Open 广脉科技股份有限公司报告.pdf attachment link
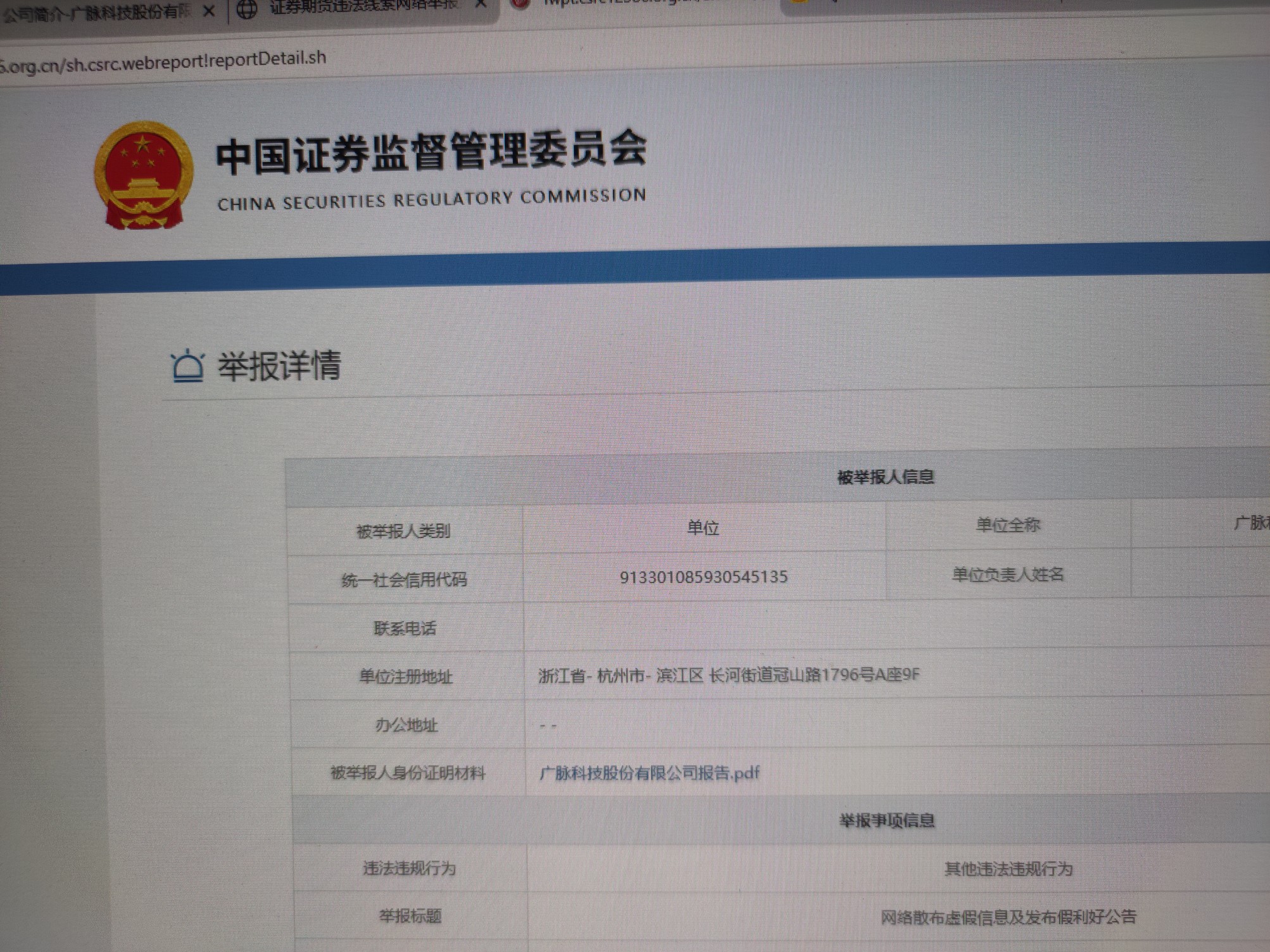Screen dimensions: 1270x952 tap(649, 773)
